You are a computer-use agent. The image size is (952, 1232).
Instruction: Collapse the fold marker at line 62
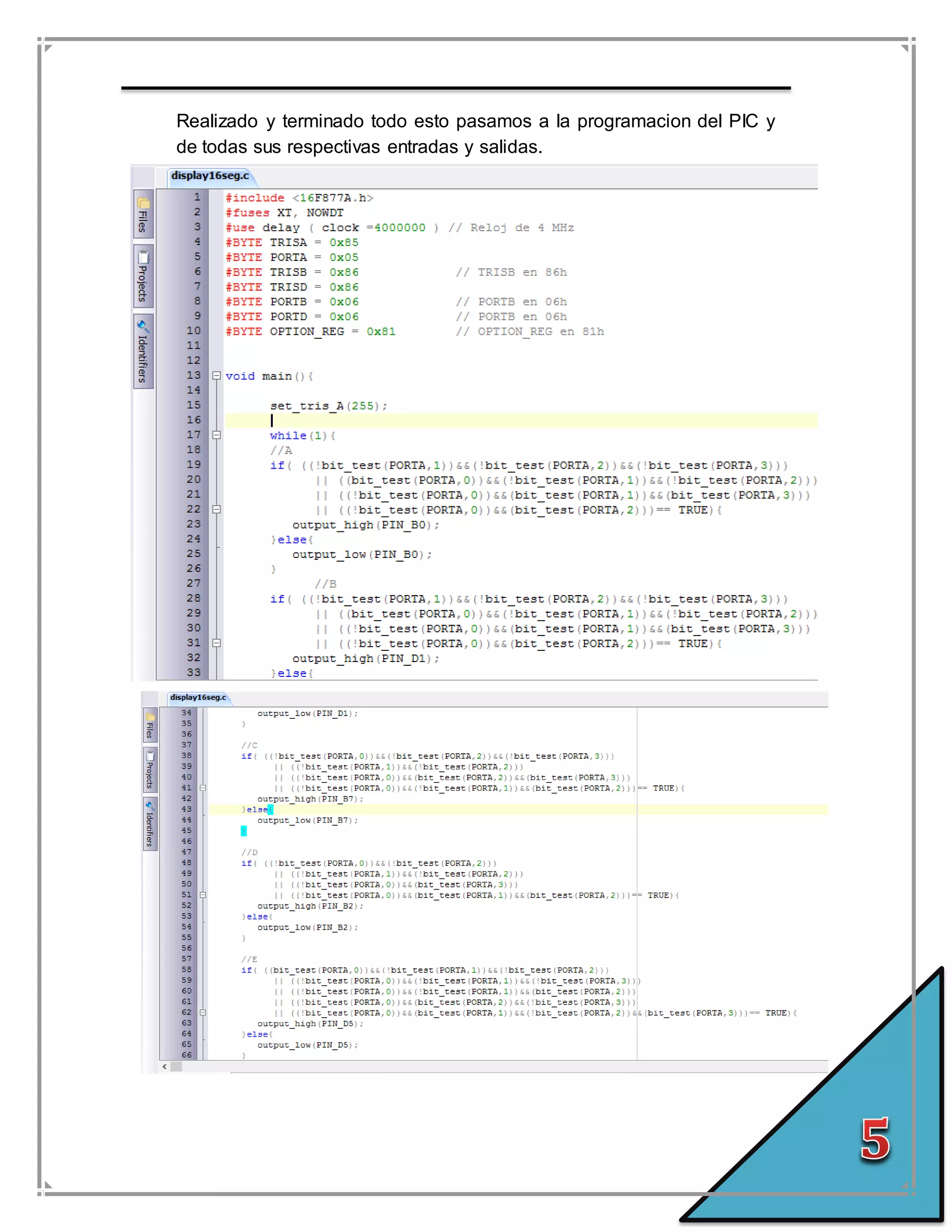tap(203, 1013)
